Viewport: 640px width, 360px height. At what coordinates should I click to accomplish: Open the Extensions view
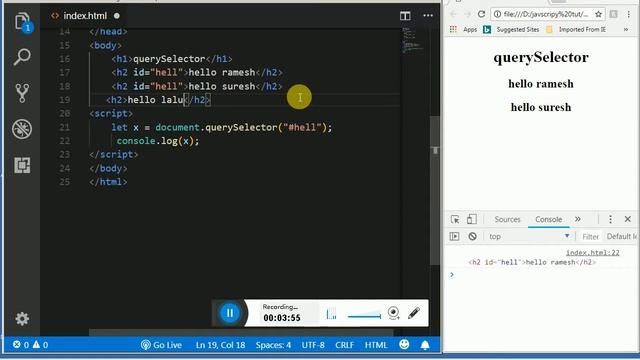[22, 165]
